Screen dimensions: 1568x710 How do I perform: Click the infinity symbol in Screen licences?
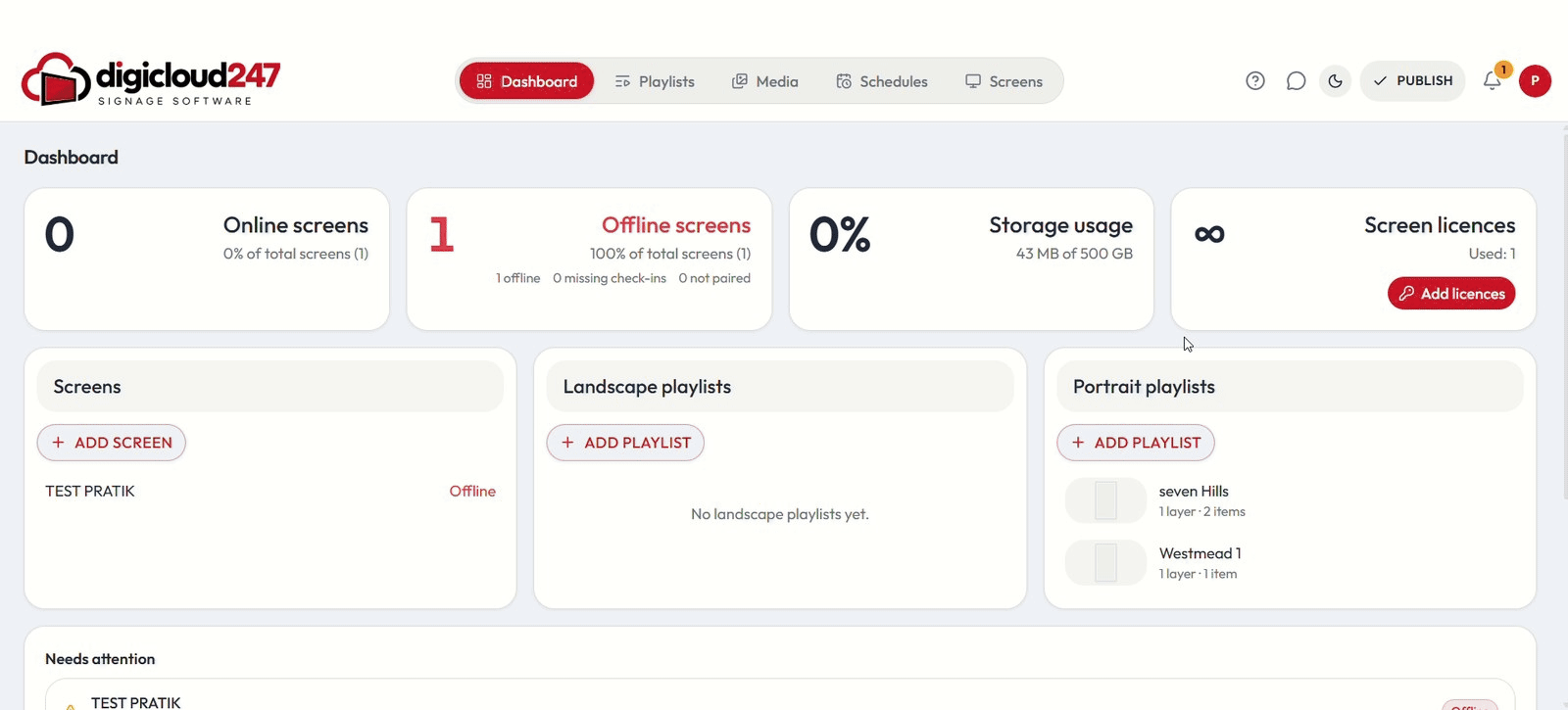click(1209, 234)
